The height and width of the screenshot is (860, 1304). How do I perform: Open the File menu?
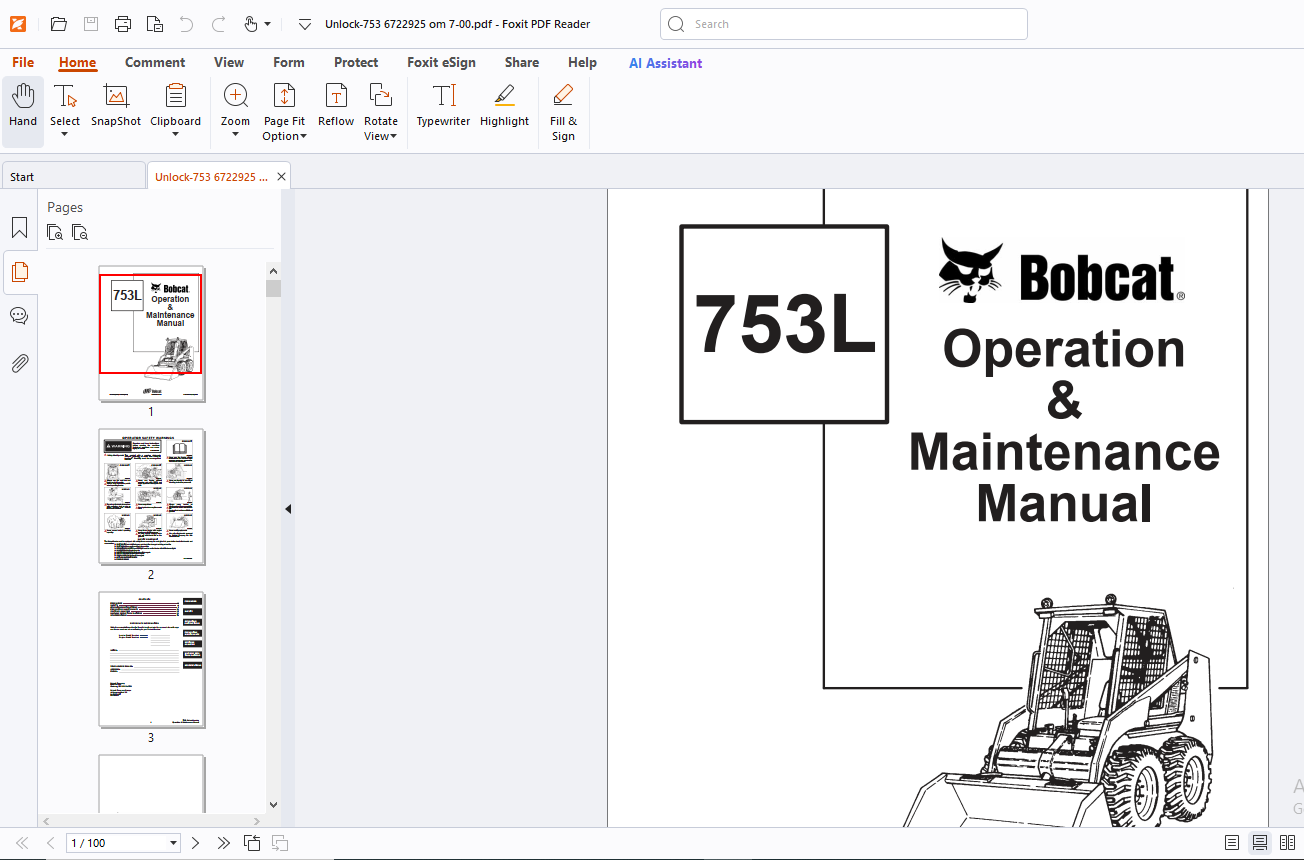[x=23, y=62]
